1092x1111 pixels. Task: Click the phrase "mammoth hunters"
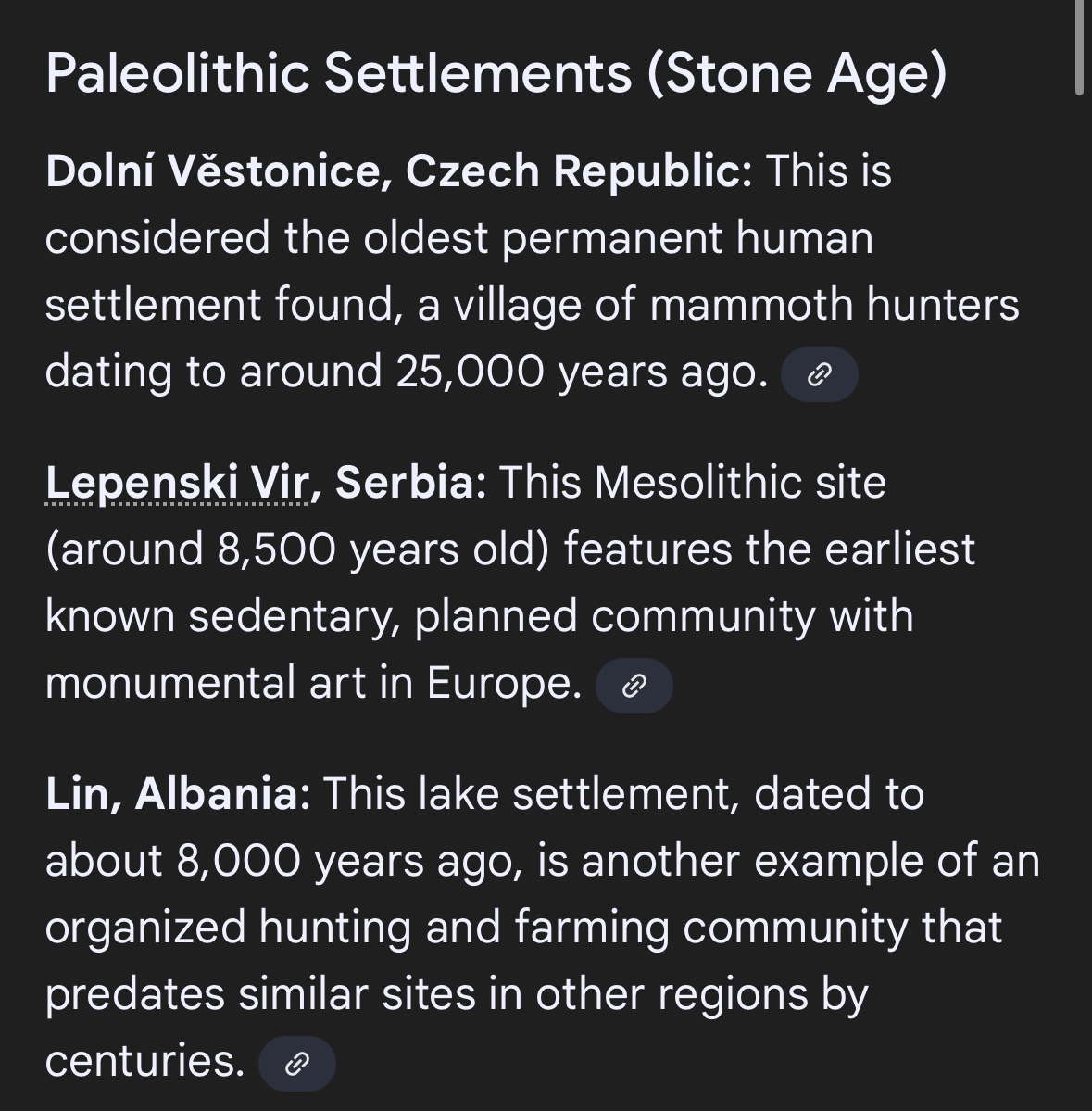[834, 305]
